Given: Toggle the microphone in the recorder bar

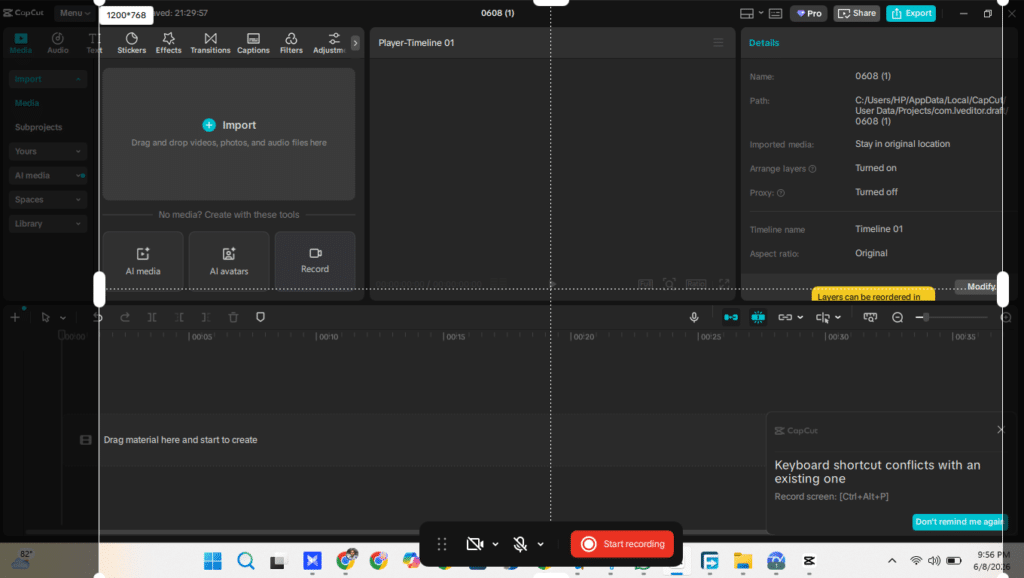Looking at the screenshot, I should 520,544.
